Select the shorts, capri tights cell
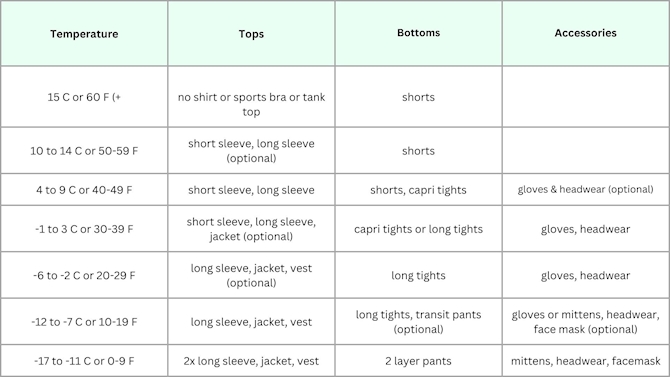 coord(418,189)
